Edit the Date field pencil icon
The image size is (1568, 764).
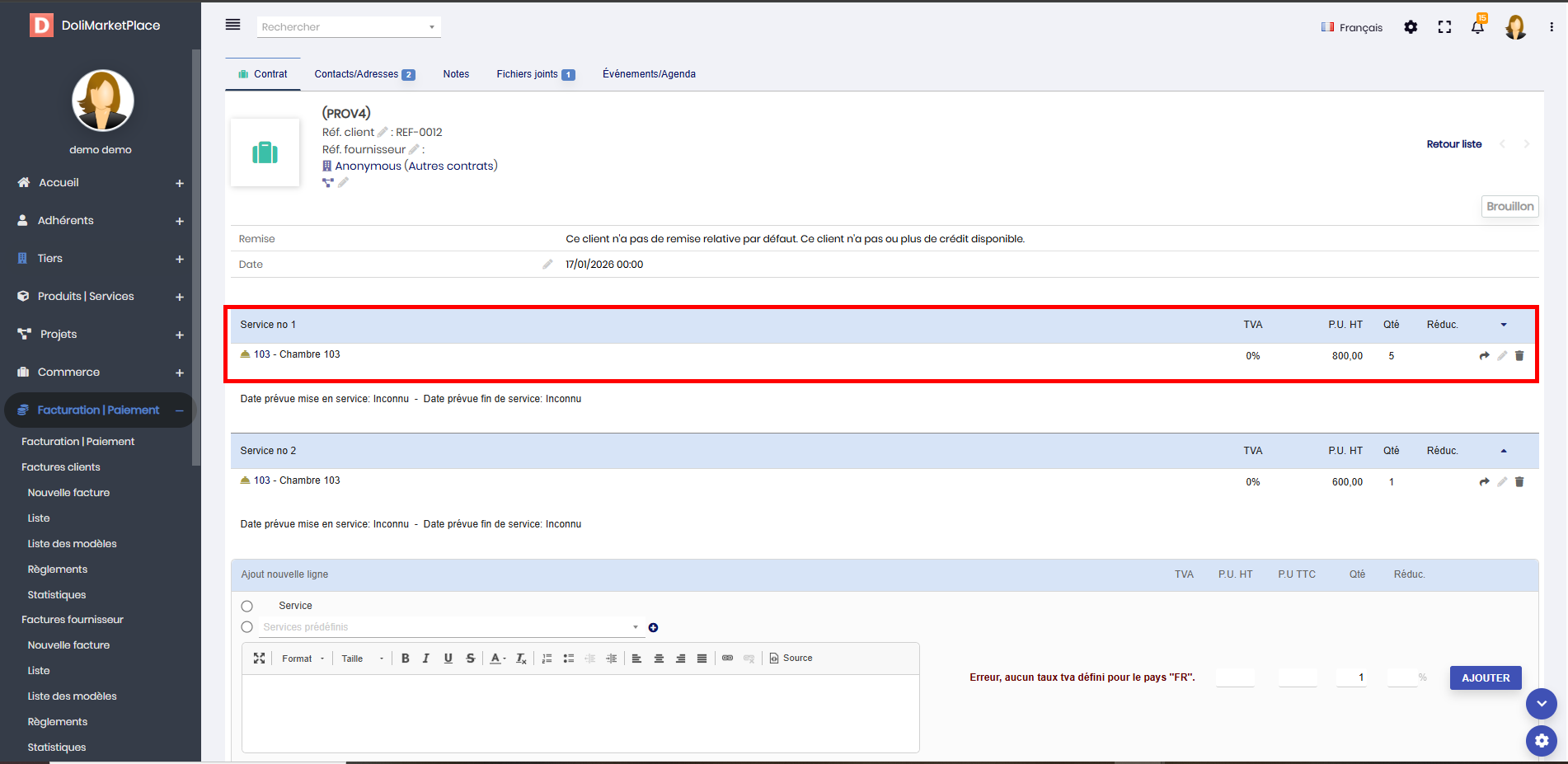point(547,265)
